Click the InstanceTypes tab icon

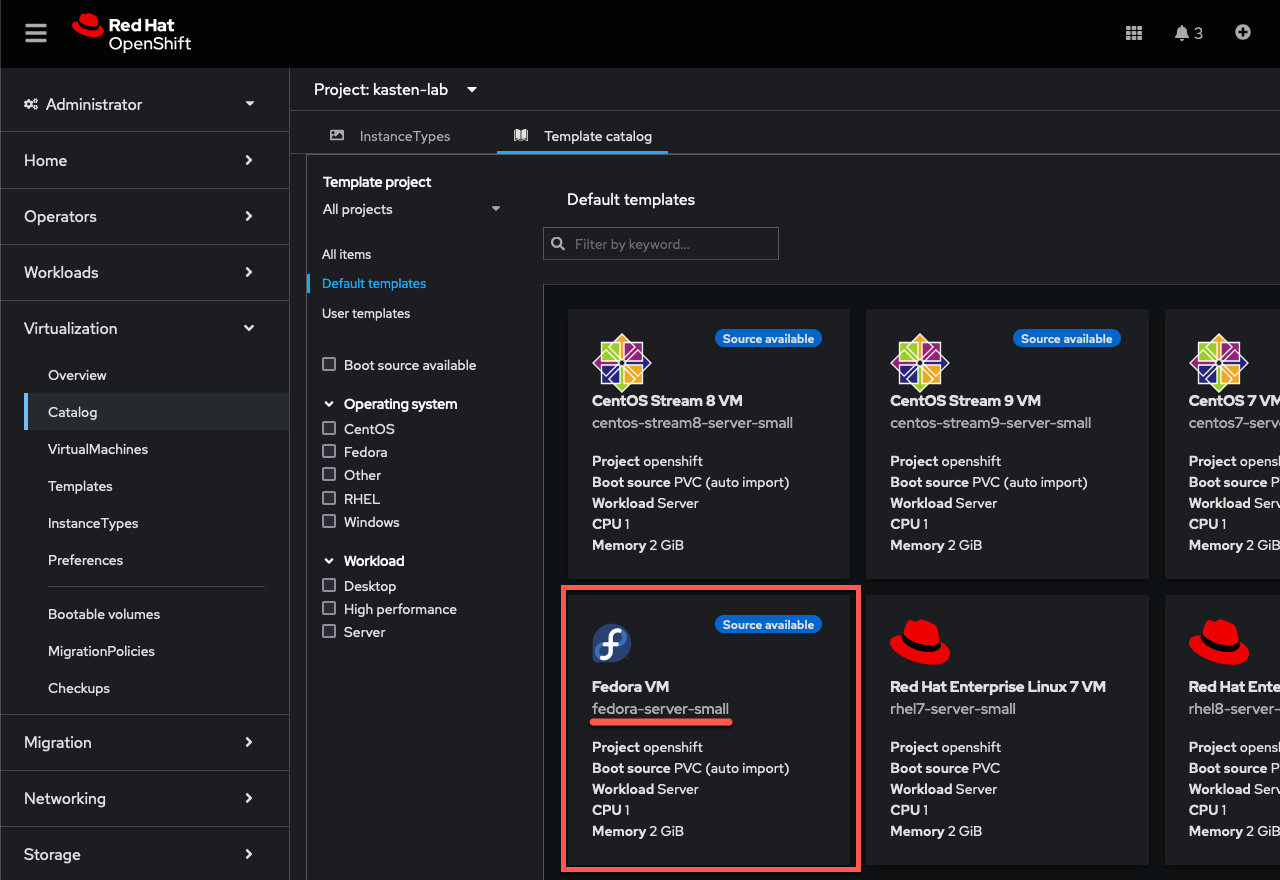click(337, 135)
